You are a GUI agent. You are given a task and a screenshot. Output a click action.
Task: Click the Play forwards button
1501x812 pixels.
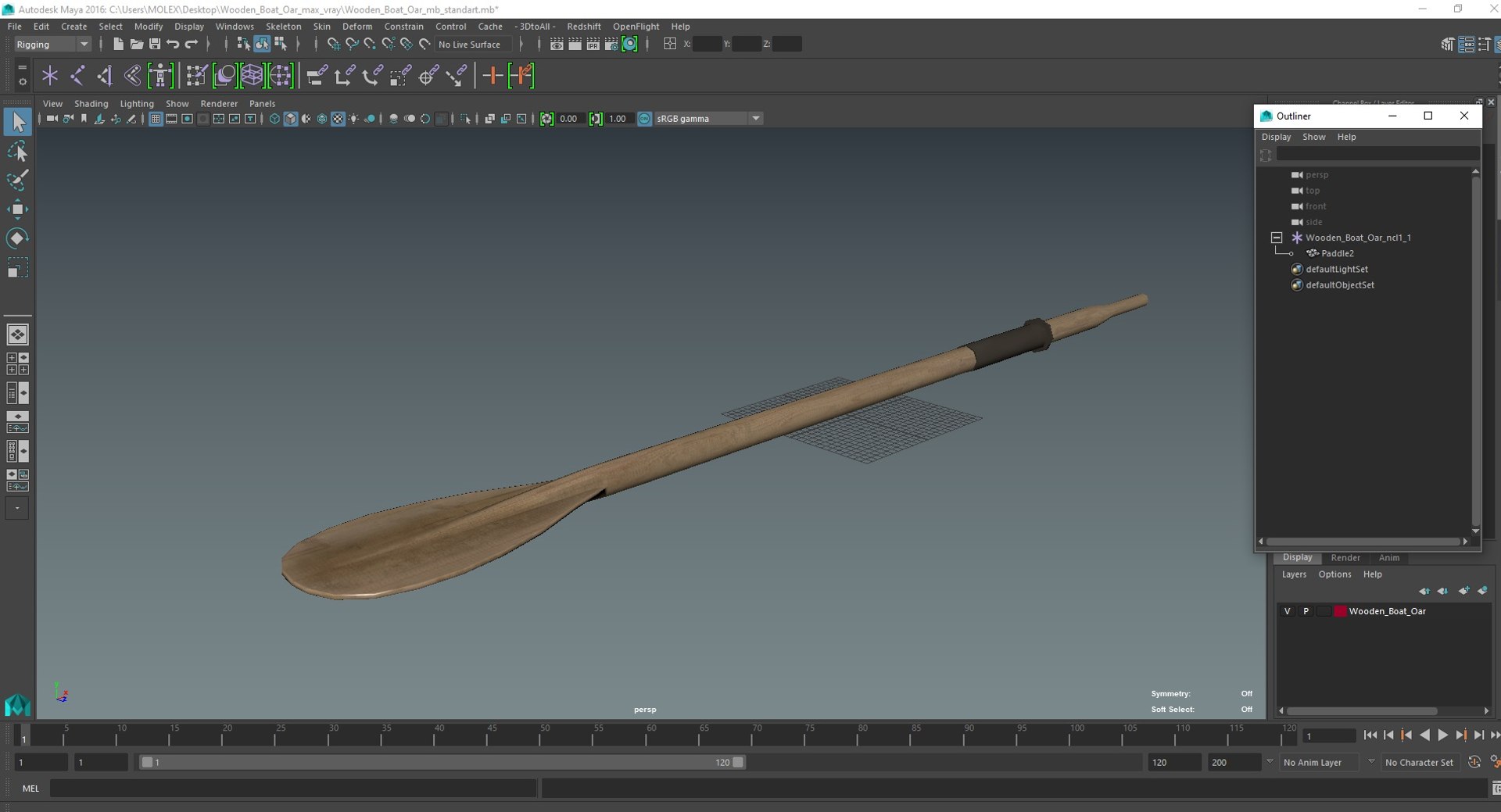(x=1442, y=735)
